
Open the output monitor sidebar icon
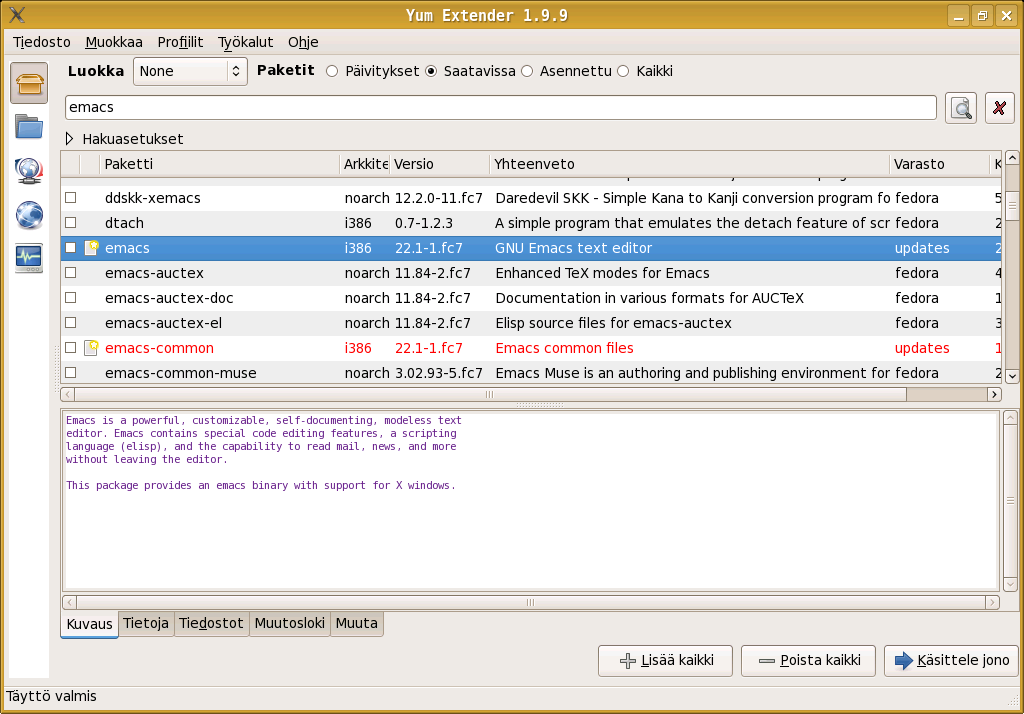coord(29,258)
